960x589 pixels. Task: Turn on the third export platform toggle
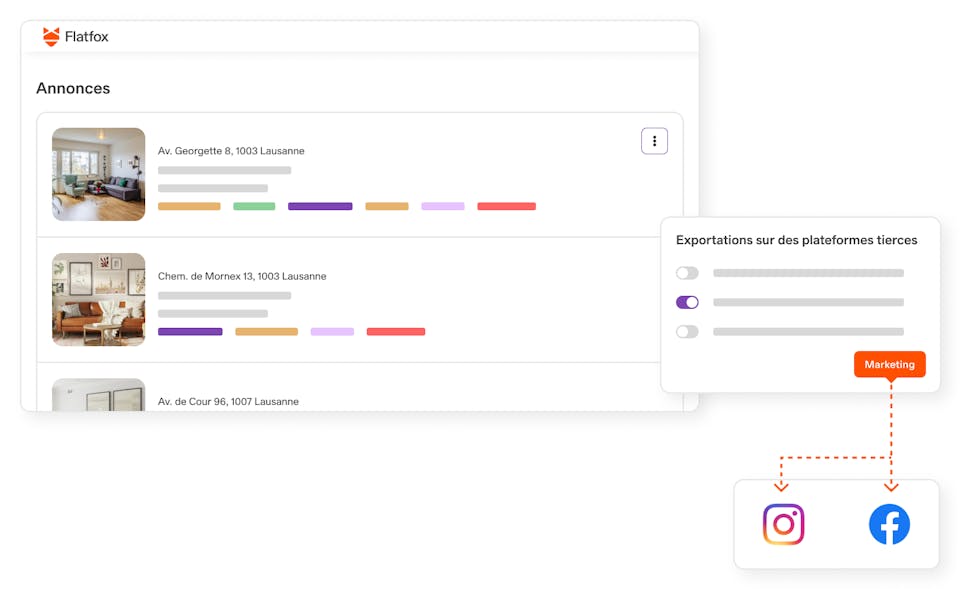coord(687,332)
